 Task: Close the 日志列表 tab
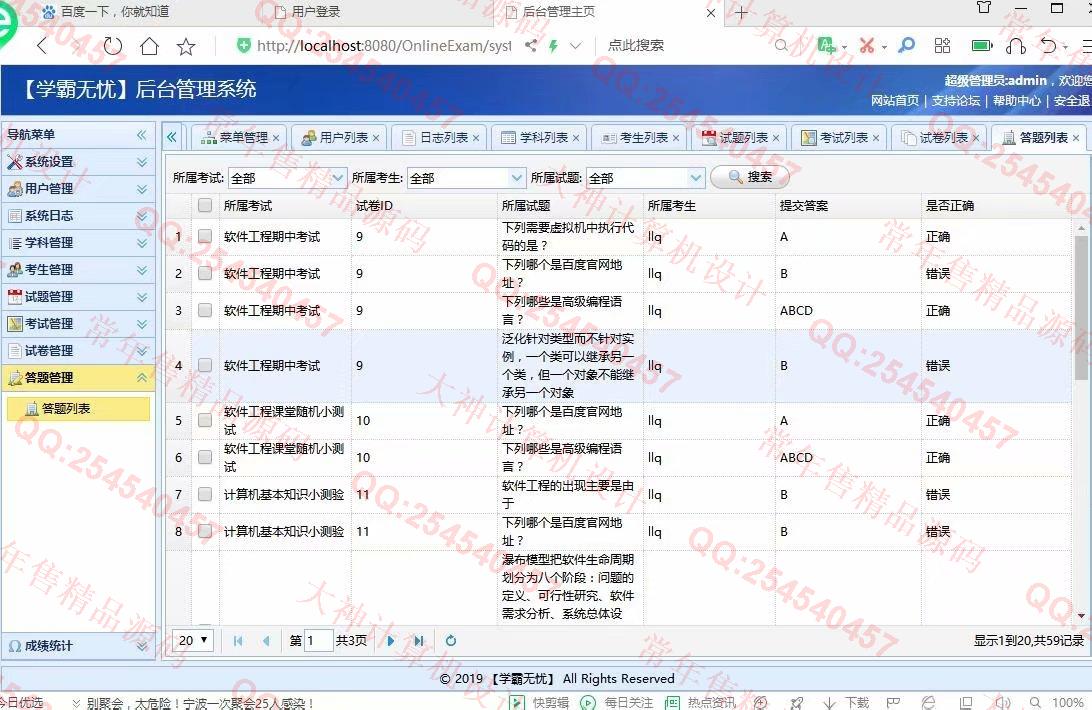point(476,138)
